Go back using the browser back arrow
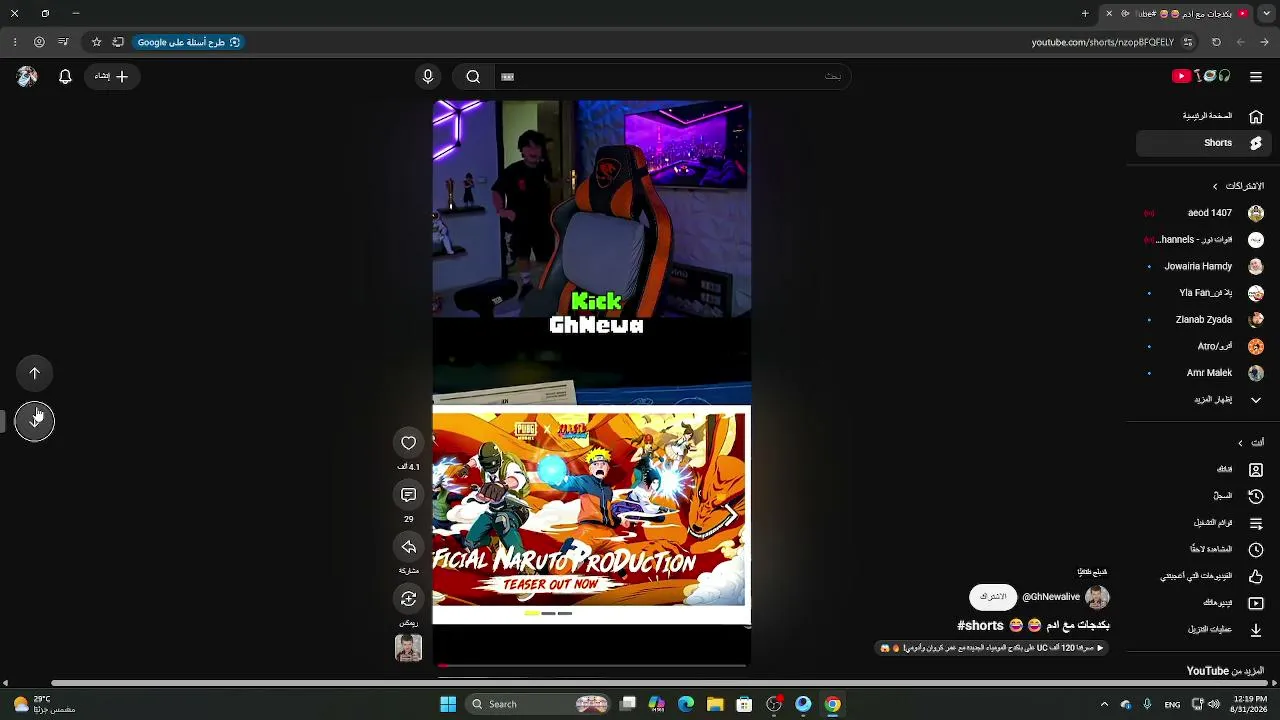 pos(1266,42)
